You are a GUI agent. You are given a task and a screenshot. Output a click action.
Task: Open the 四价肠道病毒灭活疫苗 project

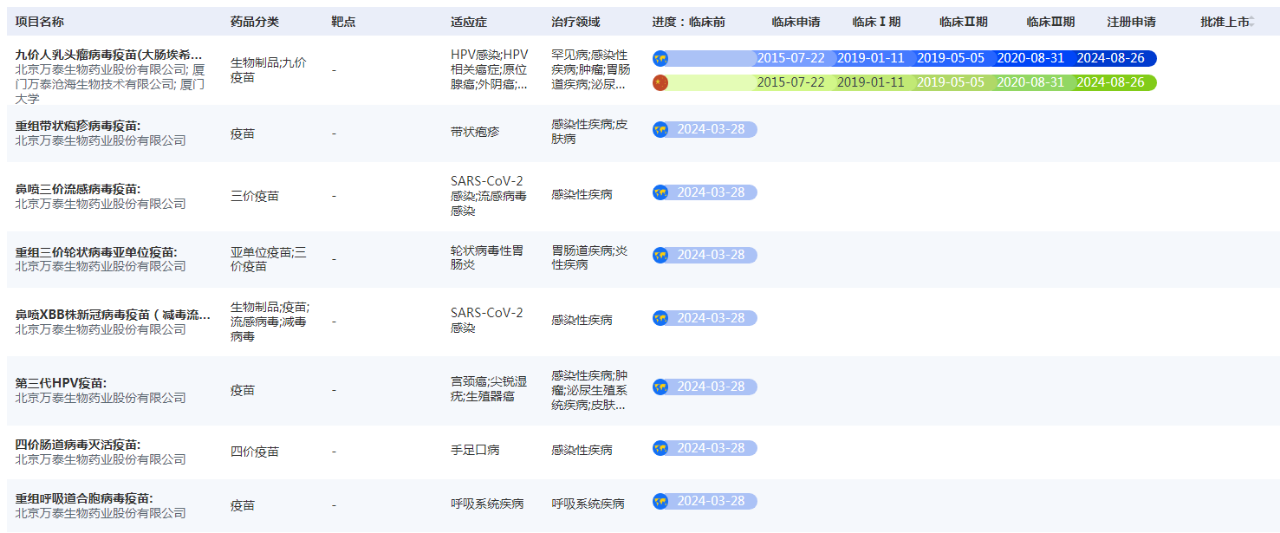(78, 445)
